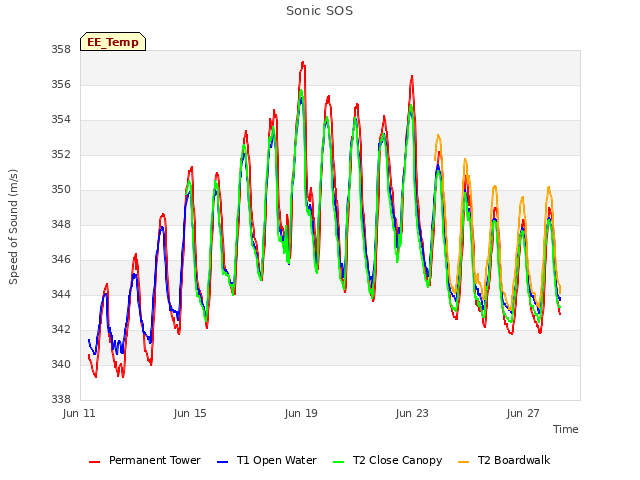Click the orange T2 Boardwalk legend swatch
640x480 pixels.
(464, 462)
